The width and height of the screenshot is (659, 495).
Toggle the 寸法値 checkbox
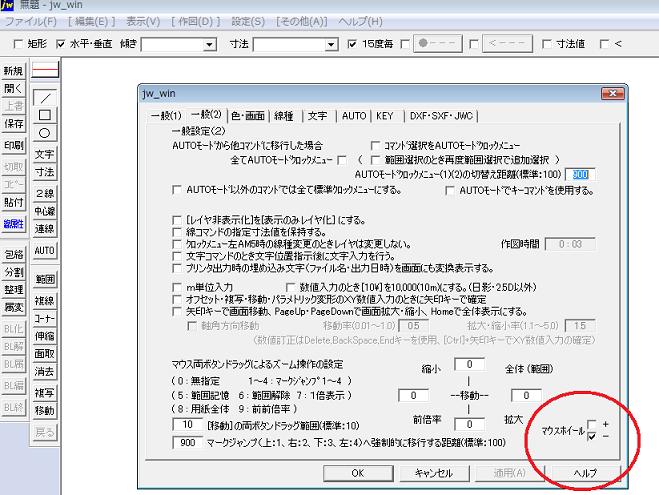[x=546, y=44]
